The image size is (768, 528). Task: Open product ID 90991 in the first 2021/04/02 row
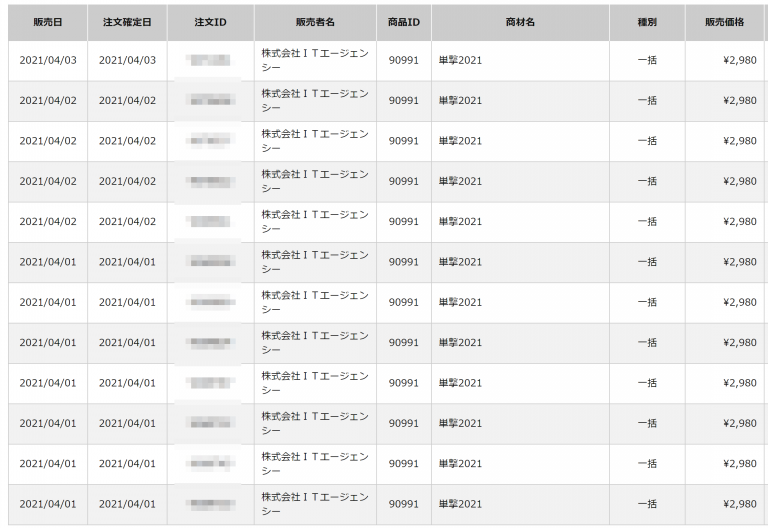[403, 101]
